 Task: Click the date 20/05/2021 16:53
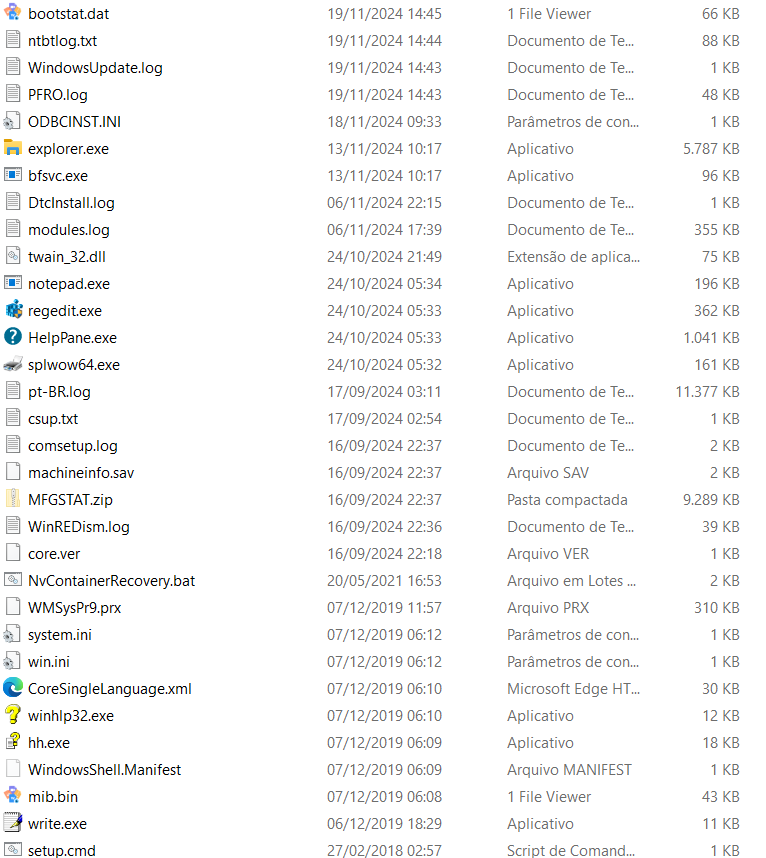click(384, 581)
